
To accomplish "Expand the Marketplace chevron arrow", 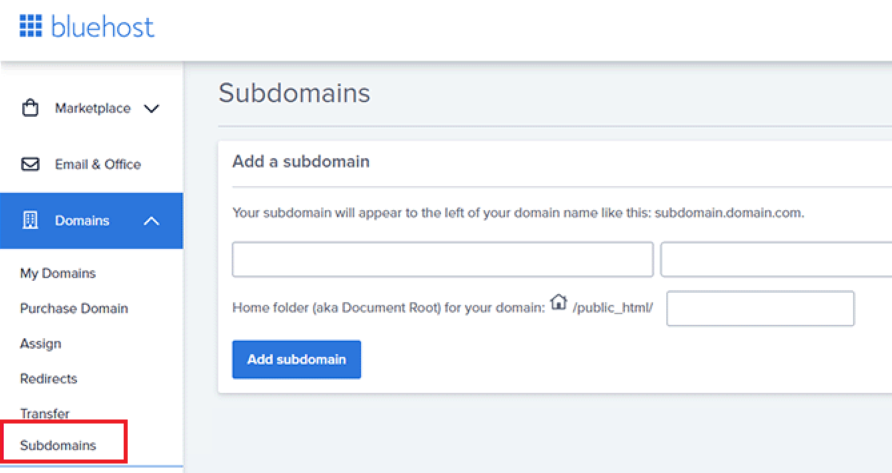I will [152, 109].
